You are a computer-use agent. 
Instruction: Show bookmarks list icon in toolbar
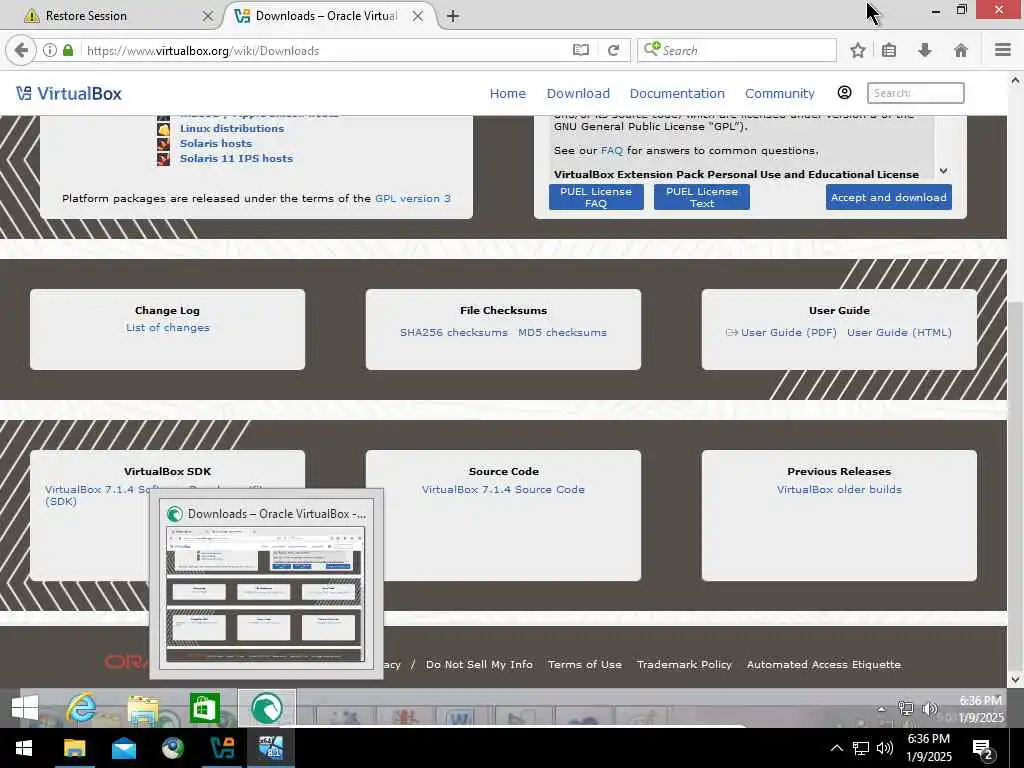pyautogui.click(x=889, y=50)
